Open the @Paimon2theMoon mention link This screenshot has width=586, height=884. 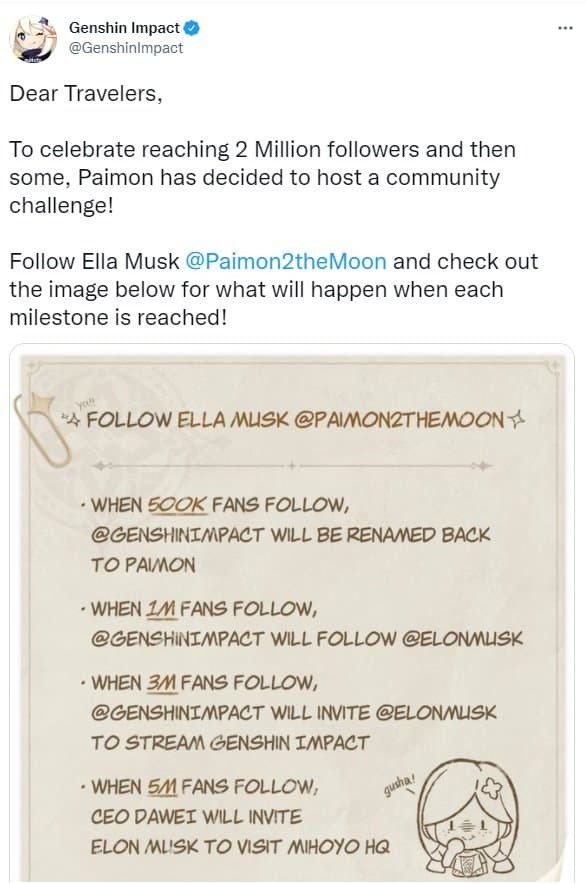tap(285, 261)
